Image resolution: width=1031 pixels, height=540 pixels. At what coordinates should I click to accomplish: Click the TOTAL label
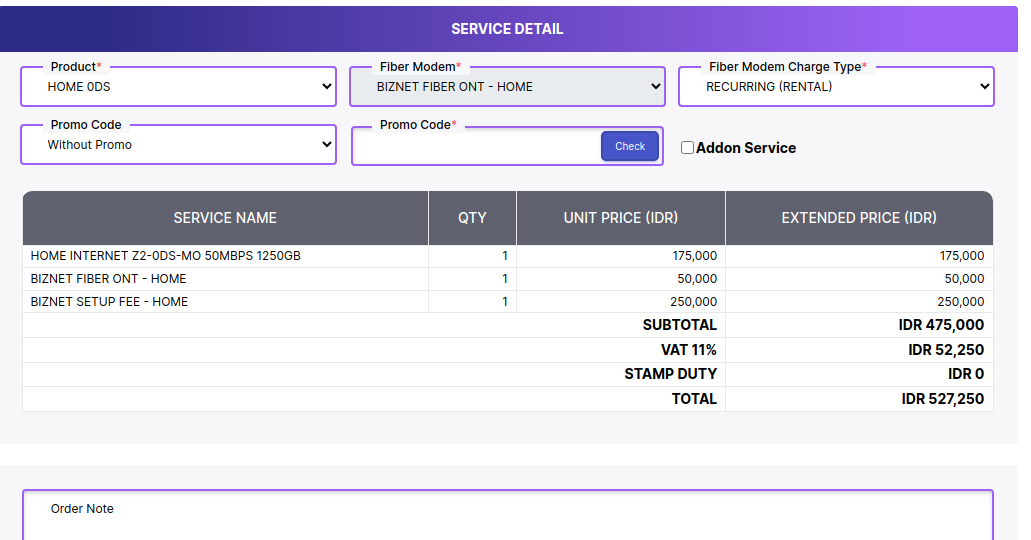coord(694,399)
